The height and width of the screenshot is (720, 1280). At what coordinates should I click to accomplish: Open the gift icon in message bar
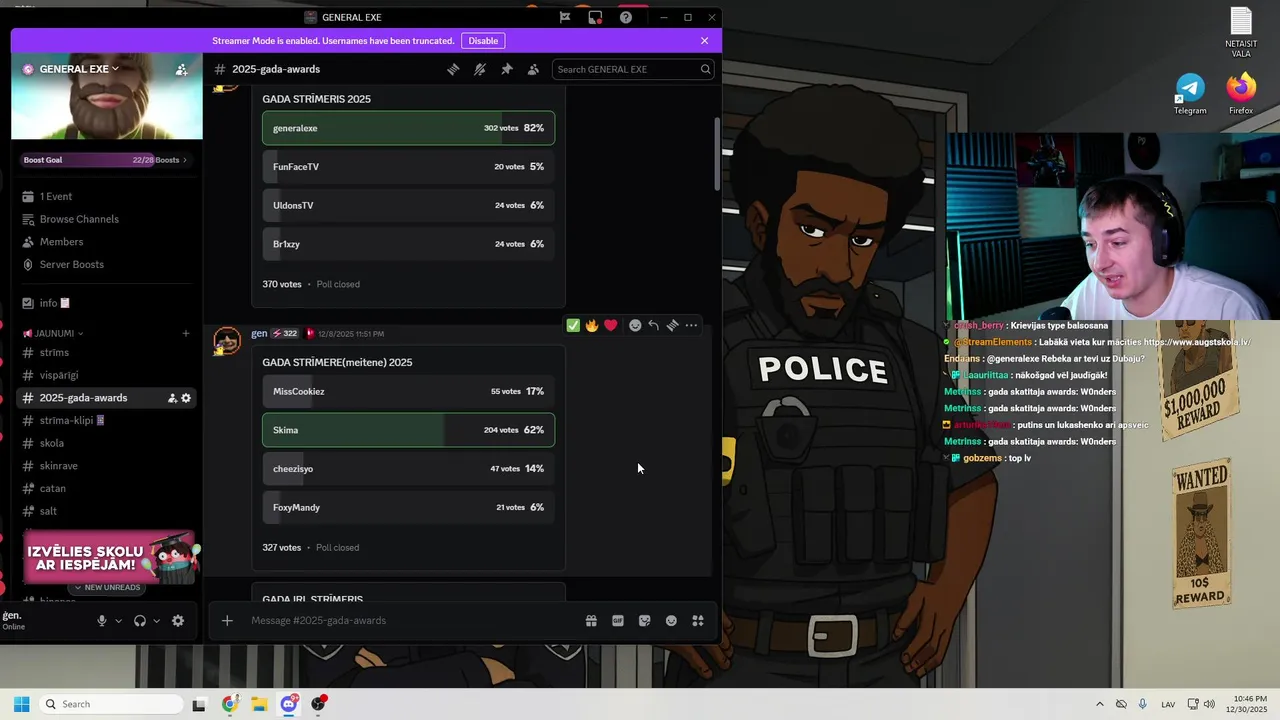(591, 620)
